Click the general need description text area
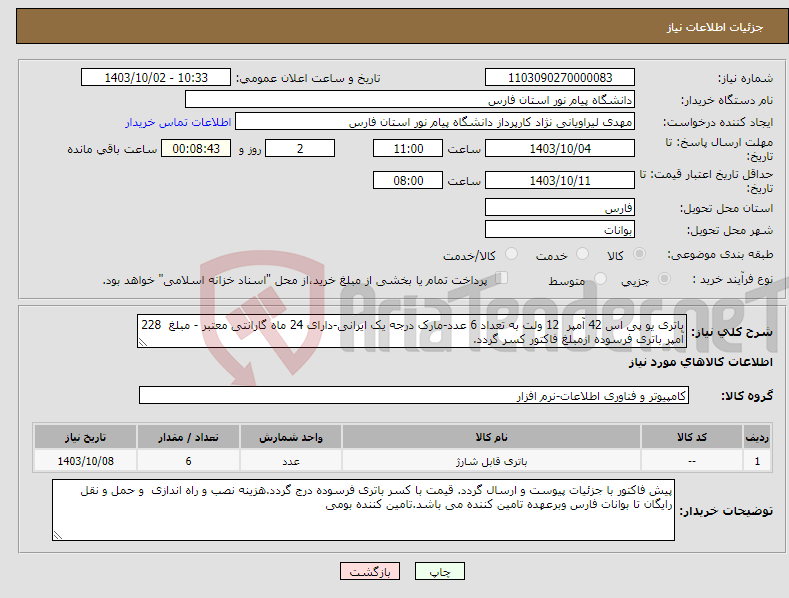 [412, 332]
